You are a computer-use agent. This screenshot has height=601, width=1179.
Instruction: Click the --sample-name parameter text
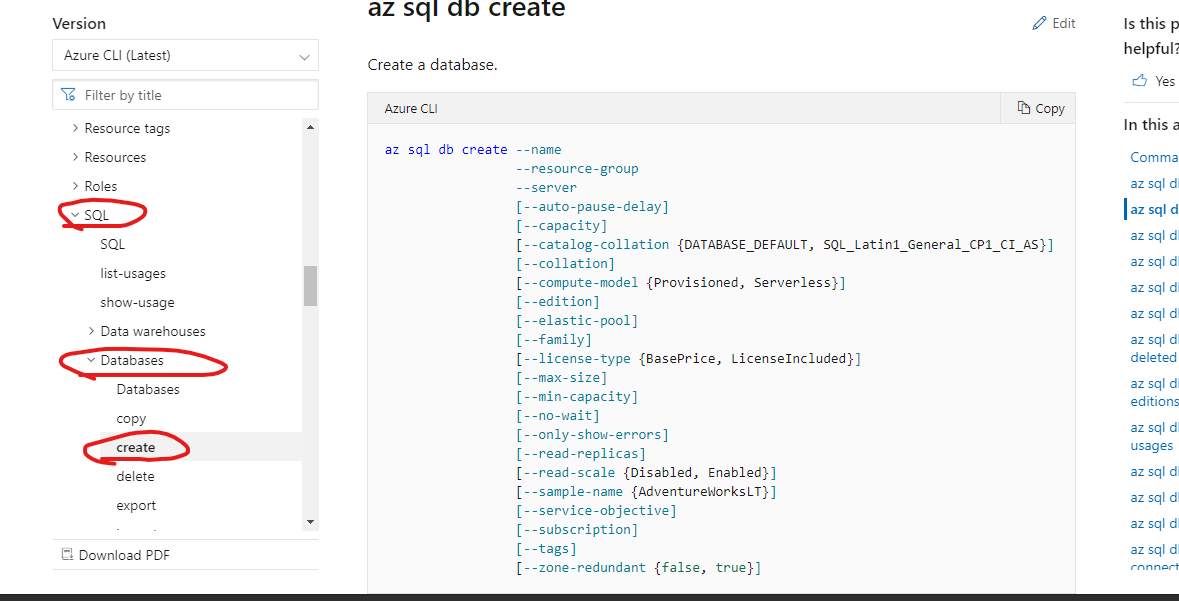tap(573, 491)
